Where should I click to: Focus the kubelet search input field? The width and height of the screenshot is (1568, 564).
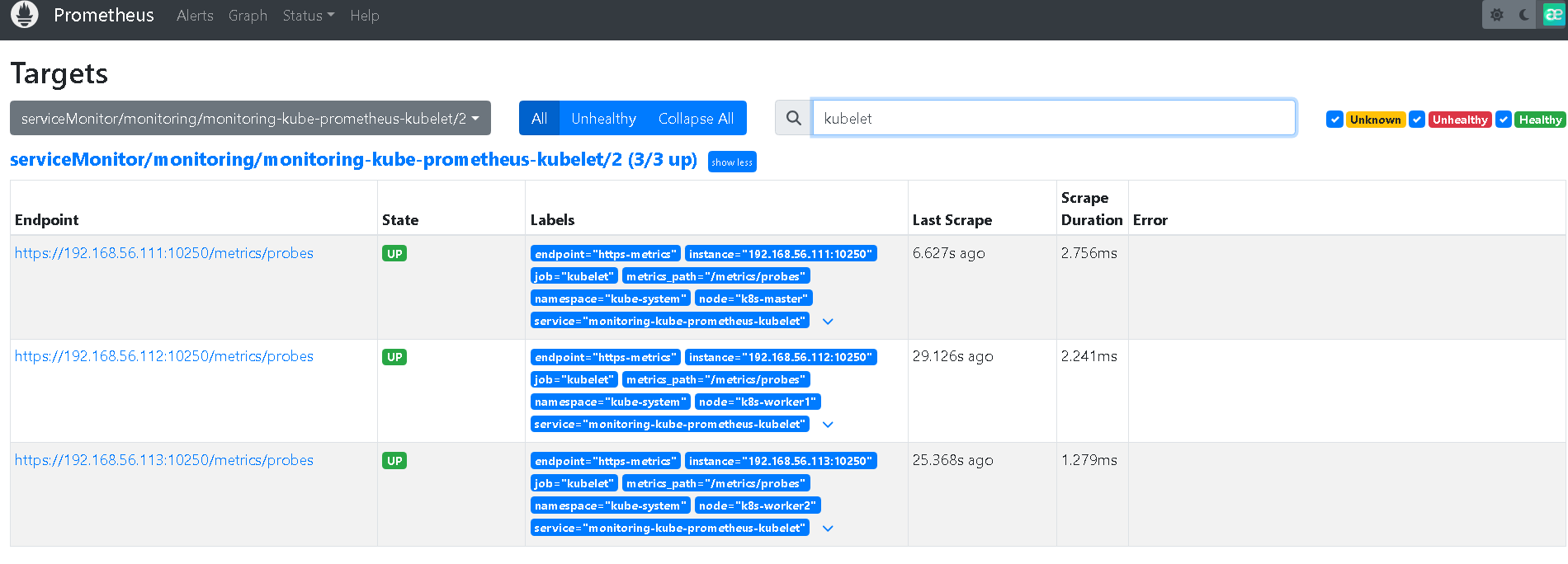tap(1054, 118)
